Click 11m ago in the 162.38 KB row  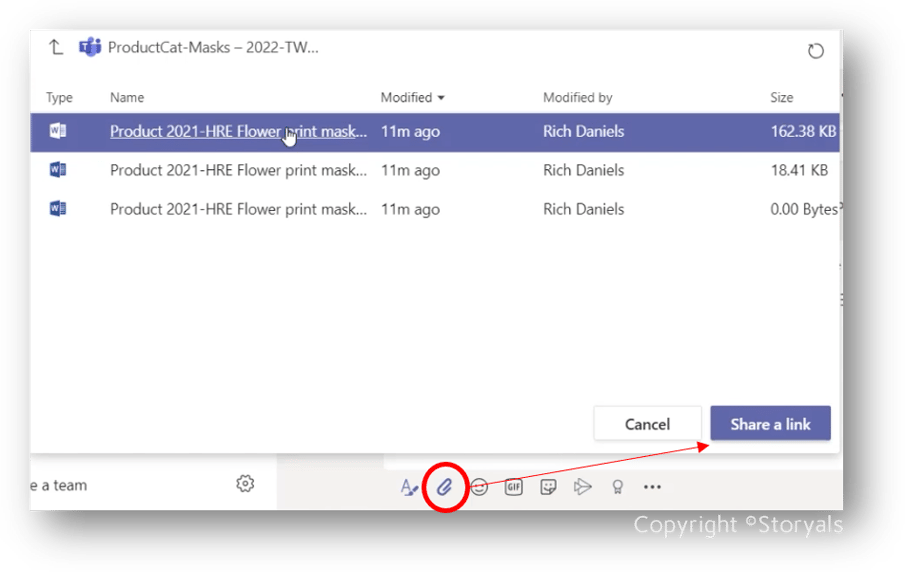pos(410,132)
